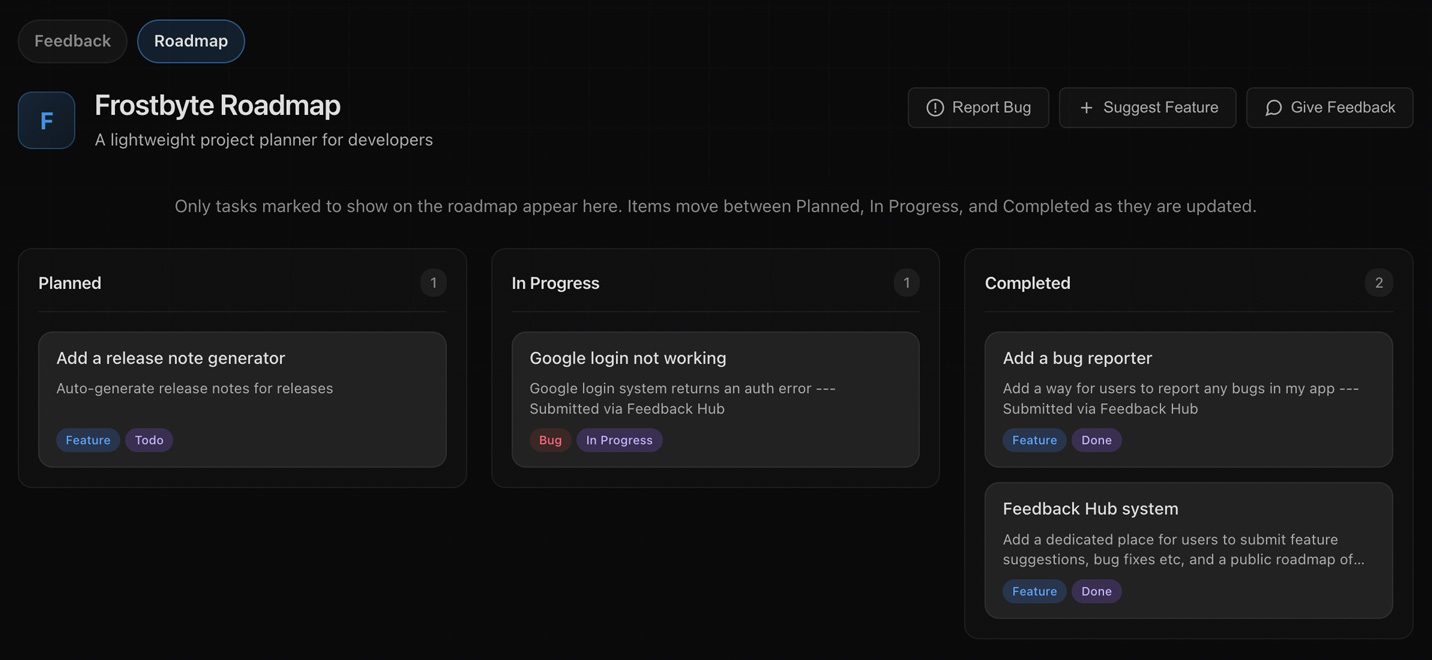This screenshot has width=1432, height=660.
Task: Open the Add a bug reporter card
Action: click(1188, 399)
